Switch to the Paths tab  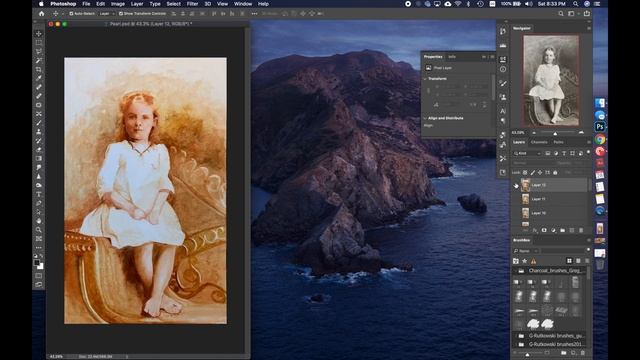point(558,142)
